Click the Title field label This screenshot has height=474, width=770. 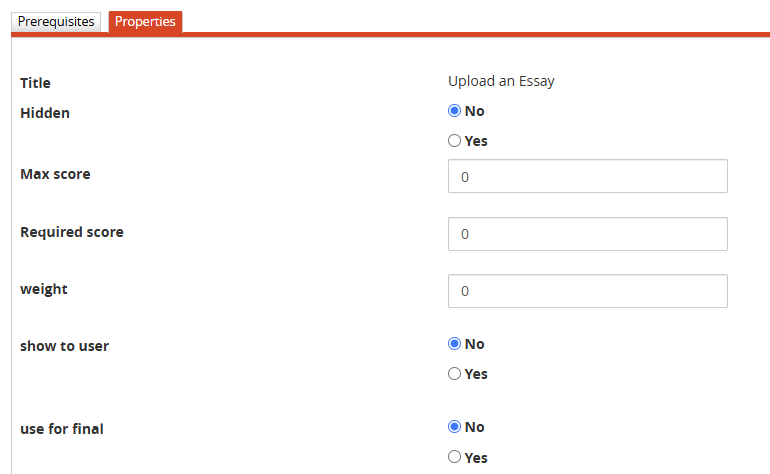click(35, 83)
